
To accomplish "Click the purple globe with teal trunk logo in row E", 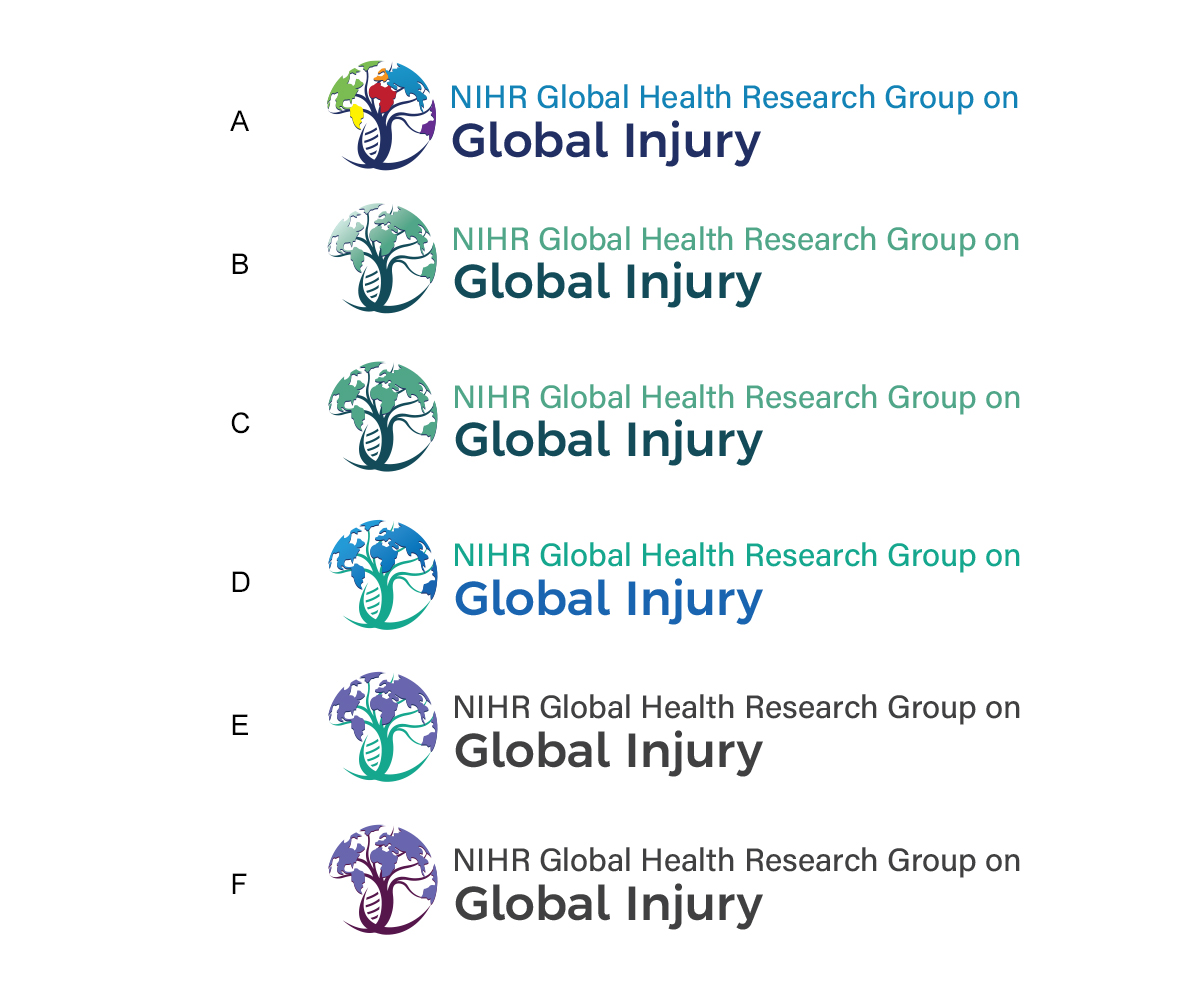I will coord(383,726).
